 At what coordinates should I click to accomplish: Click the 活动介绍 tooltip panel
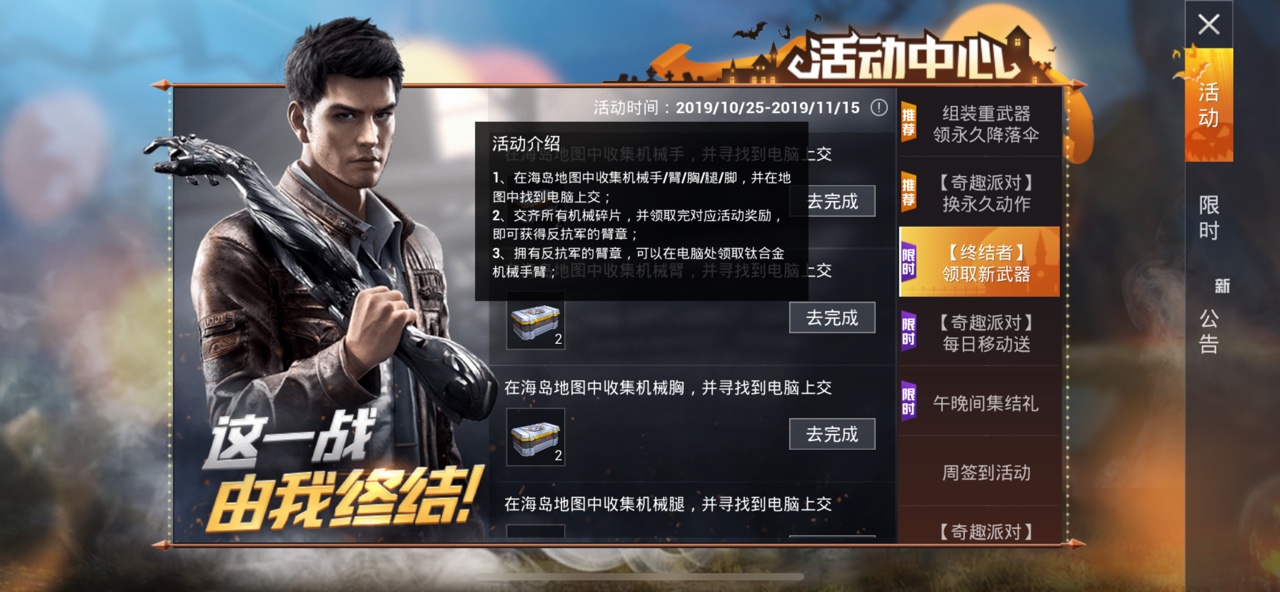coord(641,211)
